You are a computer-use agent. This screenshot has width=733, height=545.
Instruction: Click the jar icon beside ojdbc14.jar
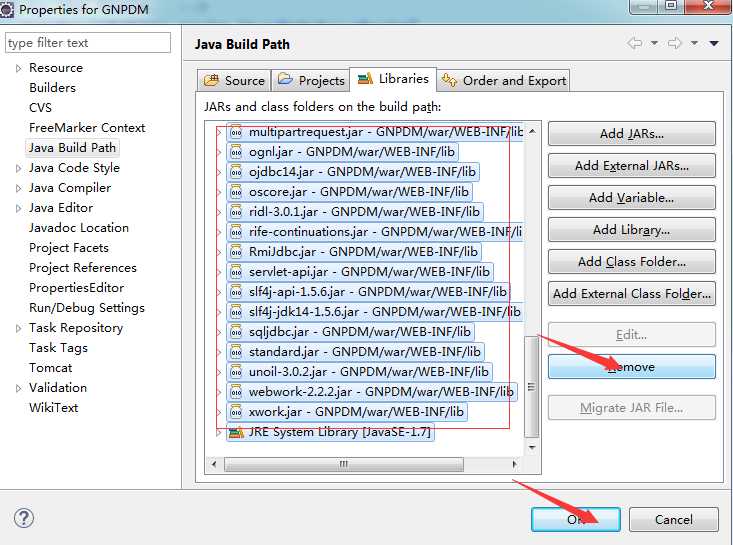[x=236, y=172]
